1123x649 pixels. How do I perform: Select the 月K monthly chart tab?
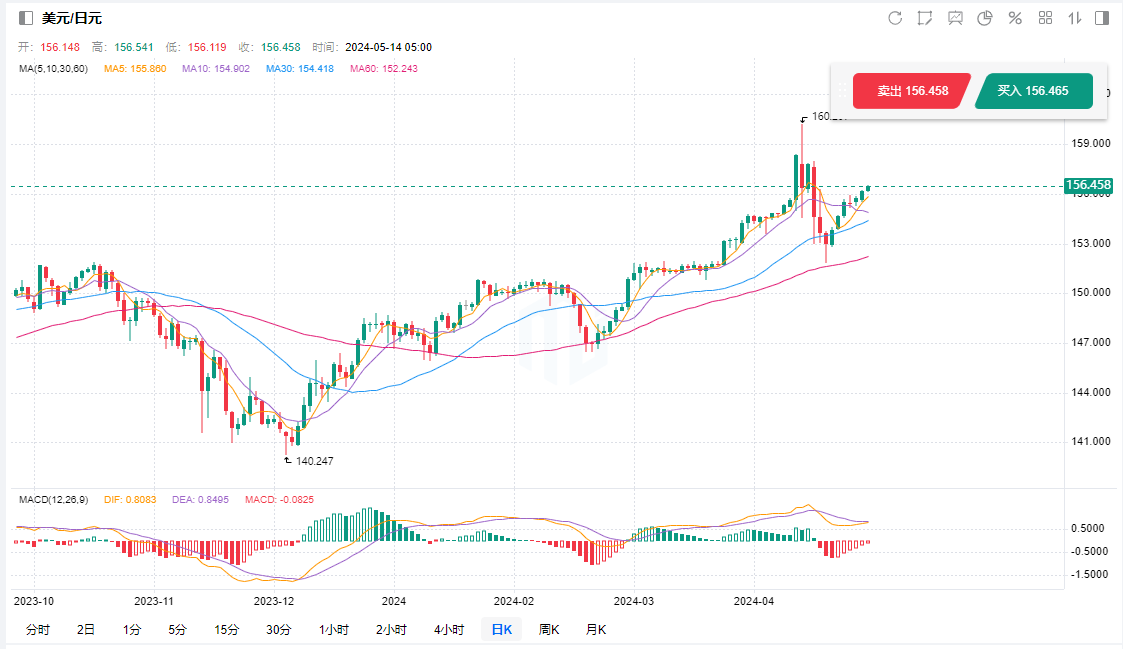(x=596, y=629)
